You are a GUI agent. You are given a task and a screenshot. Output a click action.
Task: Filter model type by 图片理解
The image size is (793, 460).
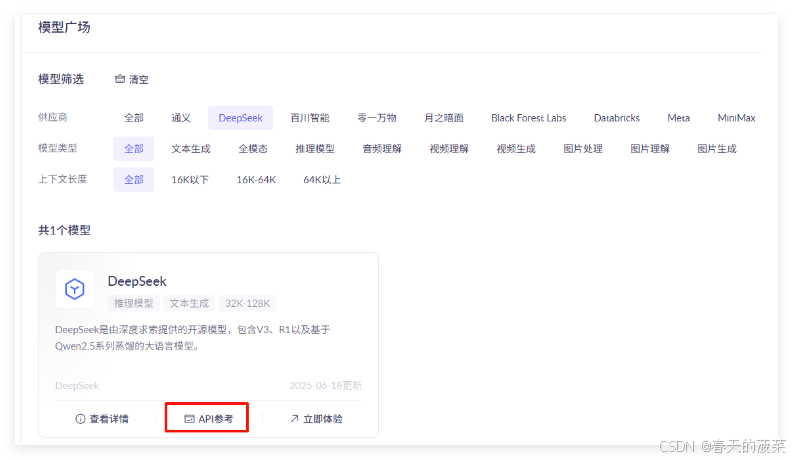click(650, 149)
